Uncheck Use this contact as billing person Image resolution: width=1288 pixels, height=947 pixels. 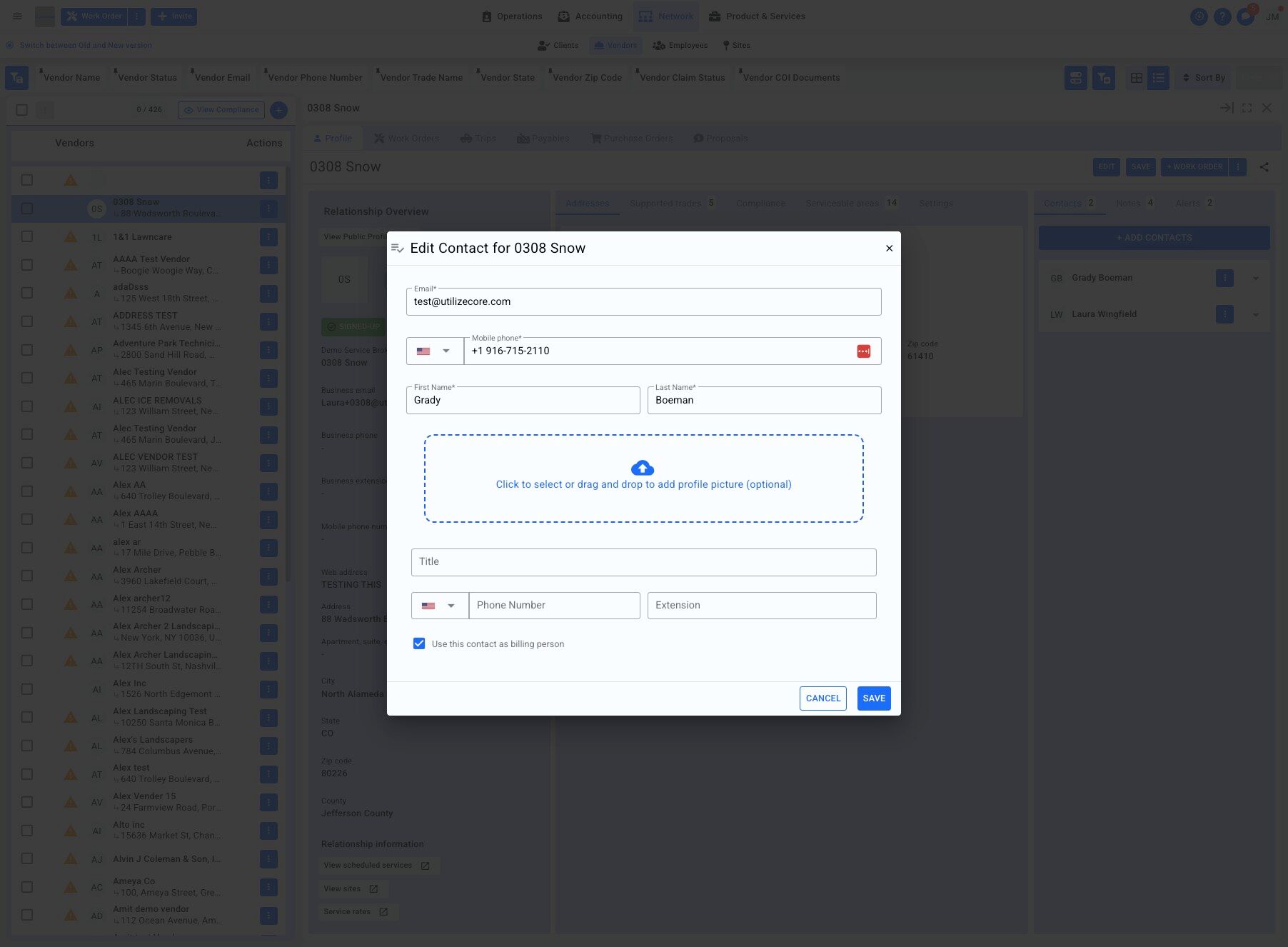419,644
